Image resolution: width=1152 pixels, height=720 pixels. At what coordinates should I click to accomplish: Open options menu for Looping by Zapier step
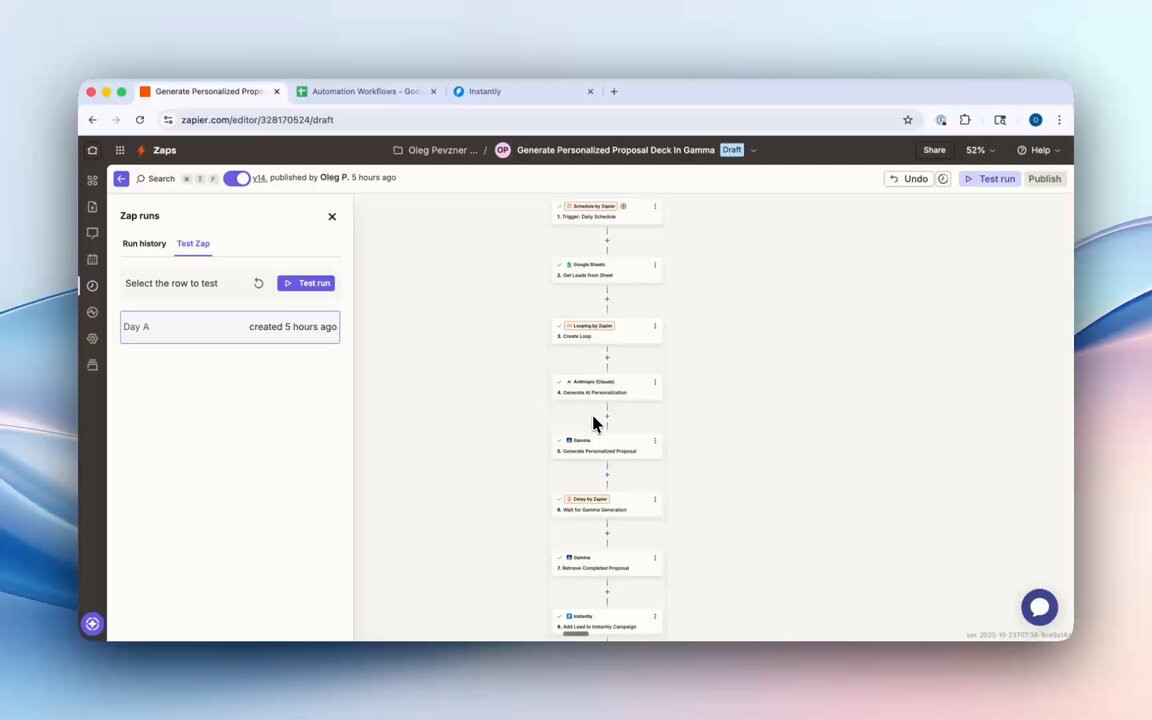coord(655,325)
